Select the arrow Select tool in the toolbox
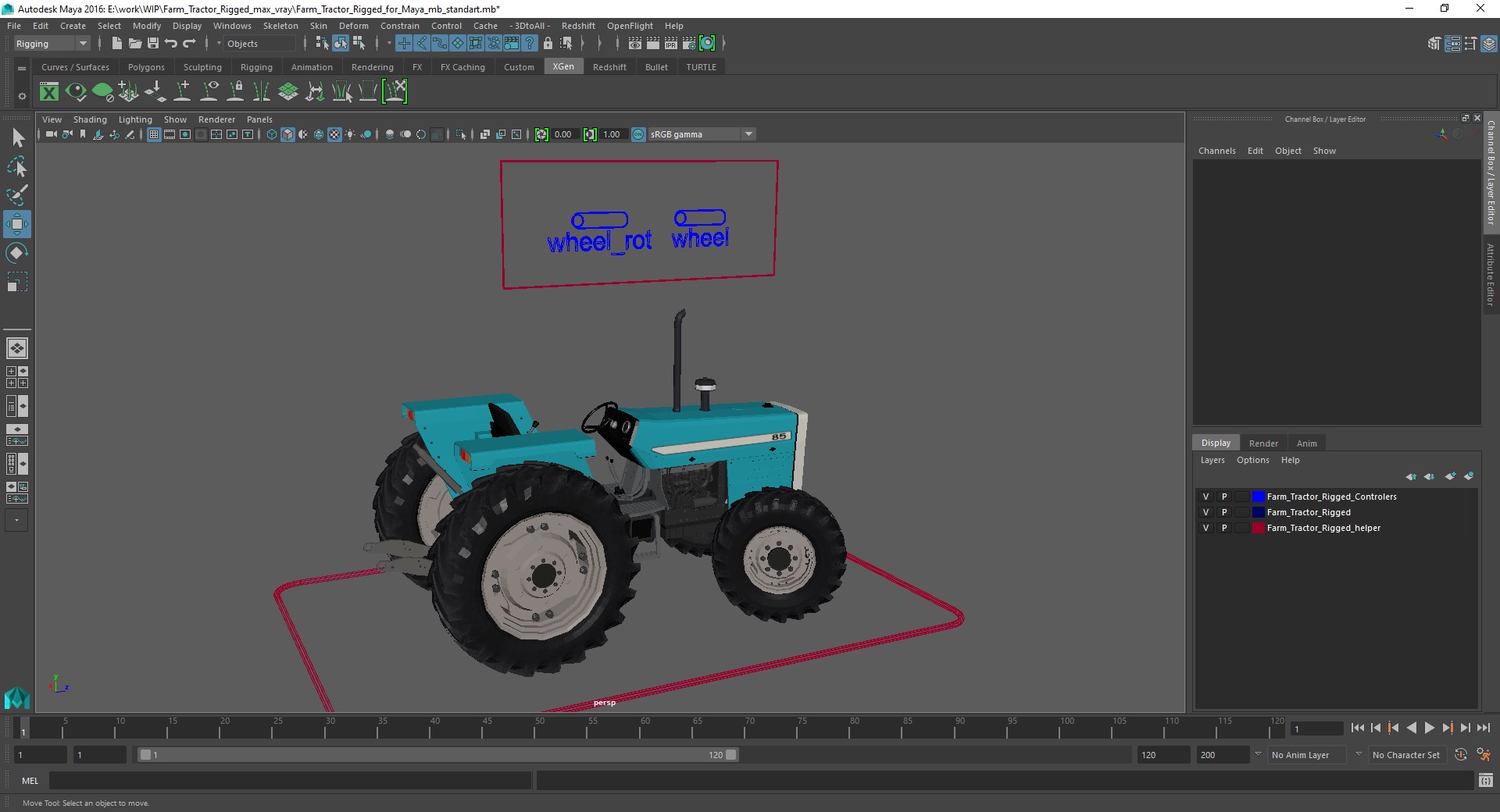Viewport: 1500px width, 812px height. pyautogui.click(x=17, y=138)
